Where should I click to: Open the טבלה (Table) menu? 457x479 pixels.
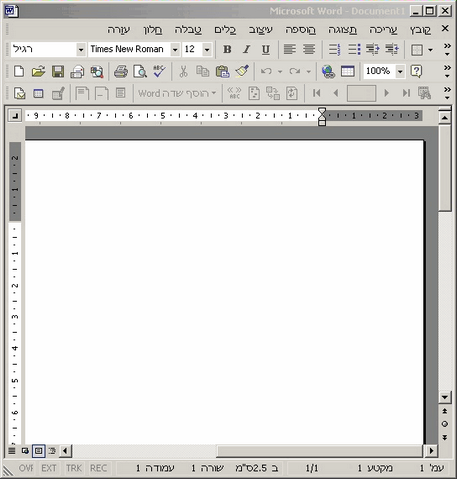tap(188, 30)
